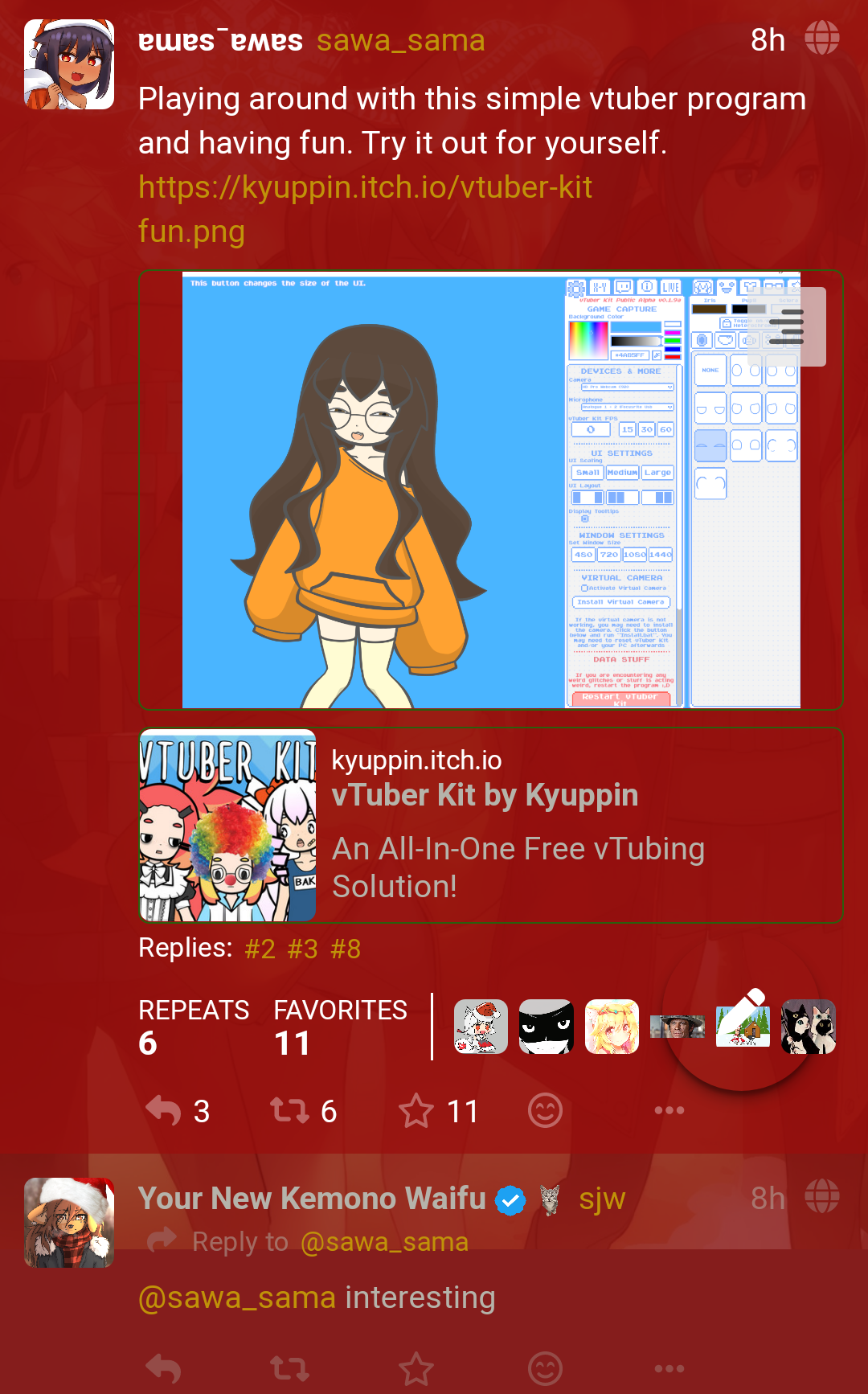Open more options on sawa_sama's post
The image size is (868, 1394).
[x=669, y=1110]
